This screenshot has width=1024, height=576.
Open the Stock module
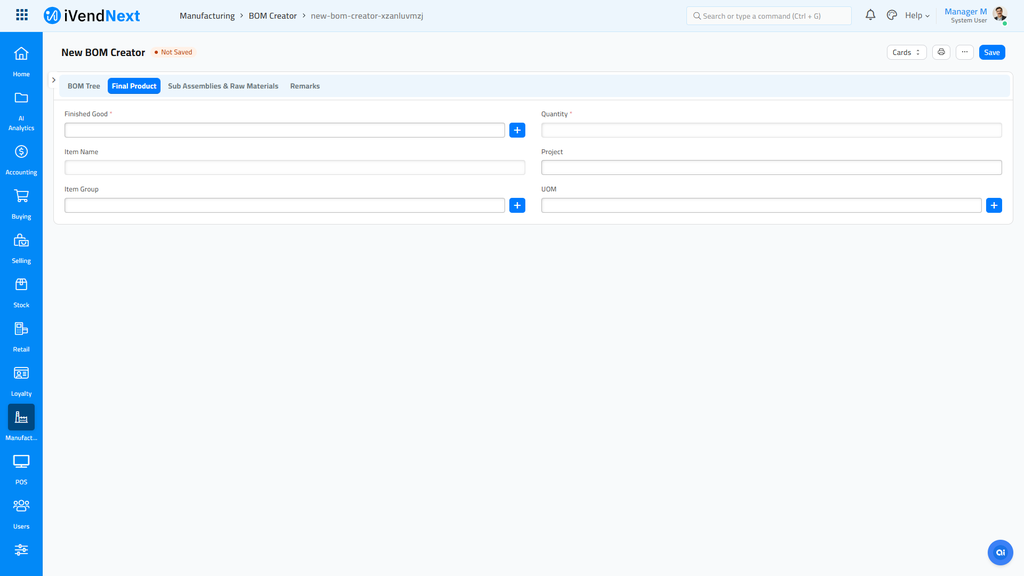[x=21, y=293]
